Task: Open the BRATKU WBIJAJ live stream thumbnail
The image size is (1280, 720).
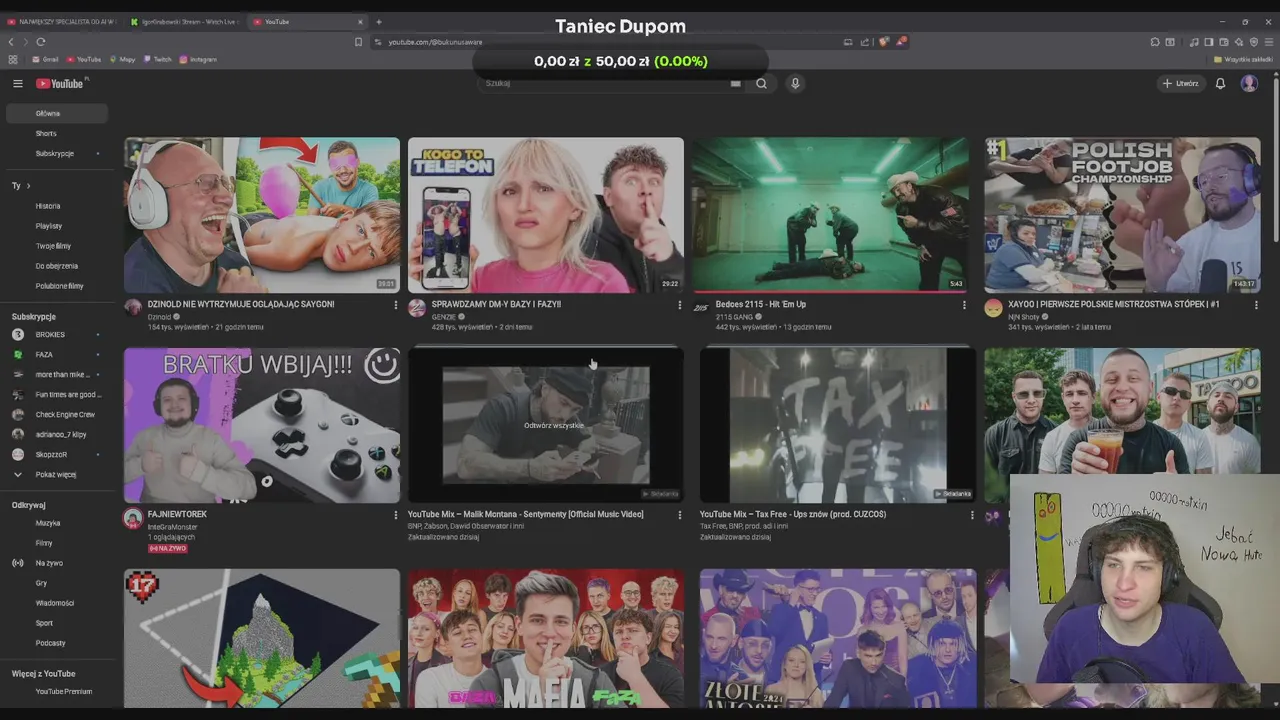Action: 262,425
